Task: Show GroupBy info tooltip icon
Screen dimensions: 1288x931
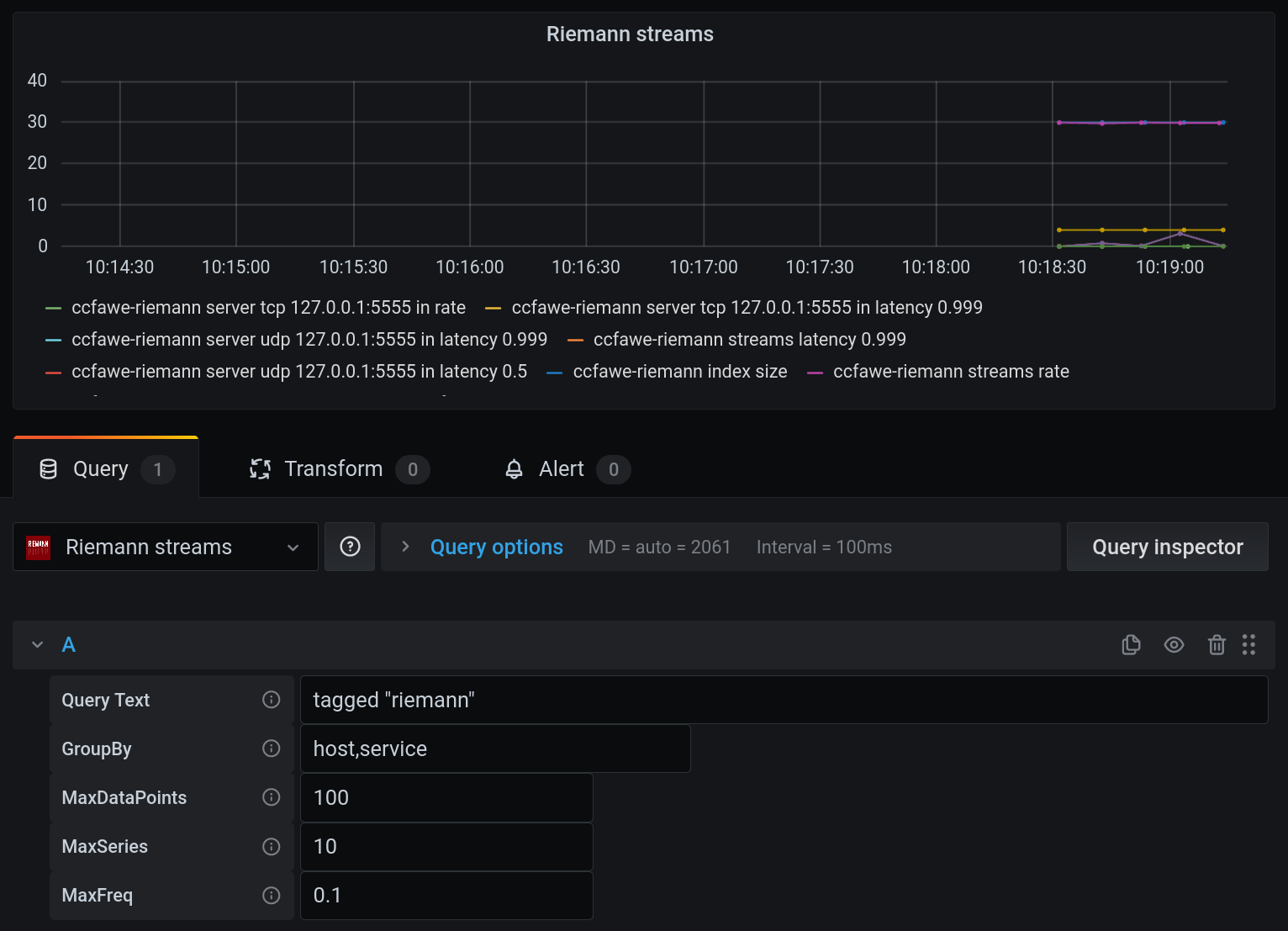Action: 271,749
